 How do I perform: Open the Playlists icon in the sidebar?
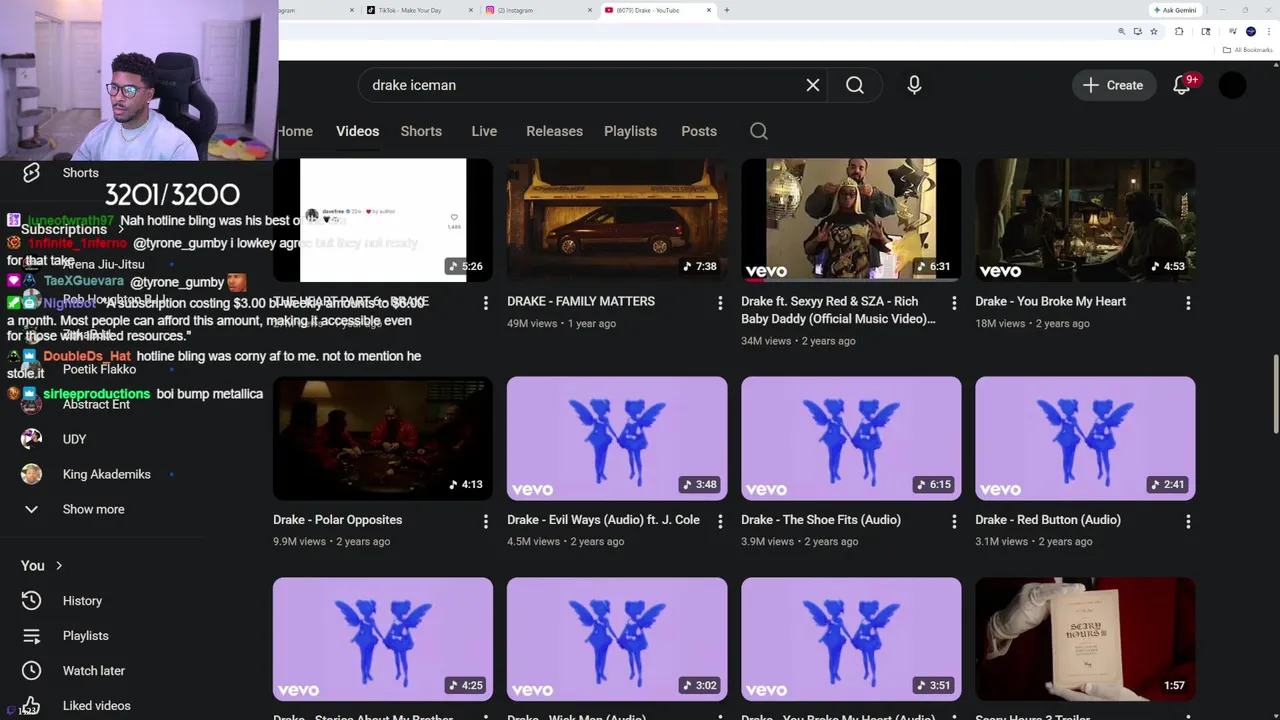click(x=31, y=636)
